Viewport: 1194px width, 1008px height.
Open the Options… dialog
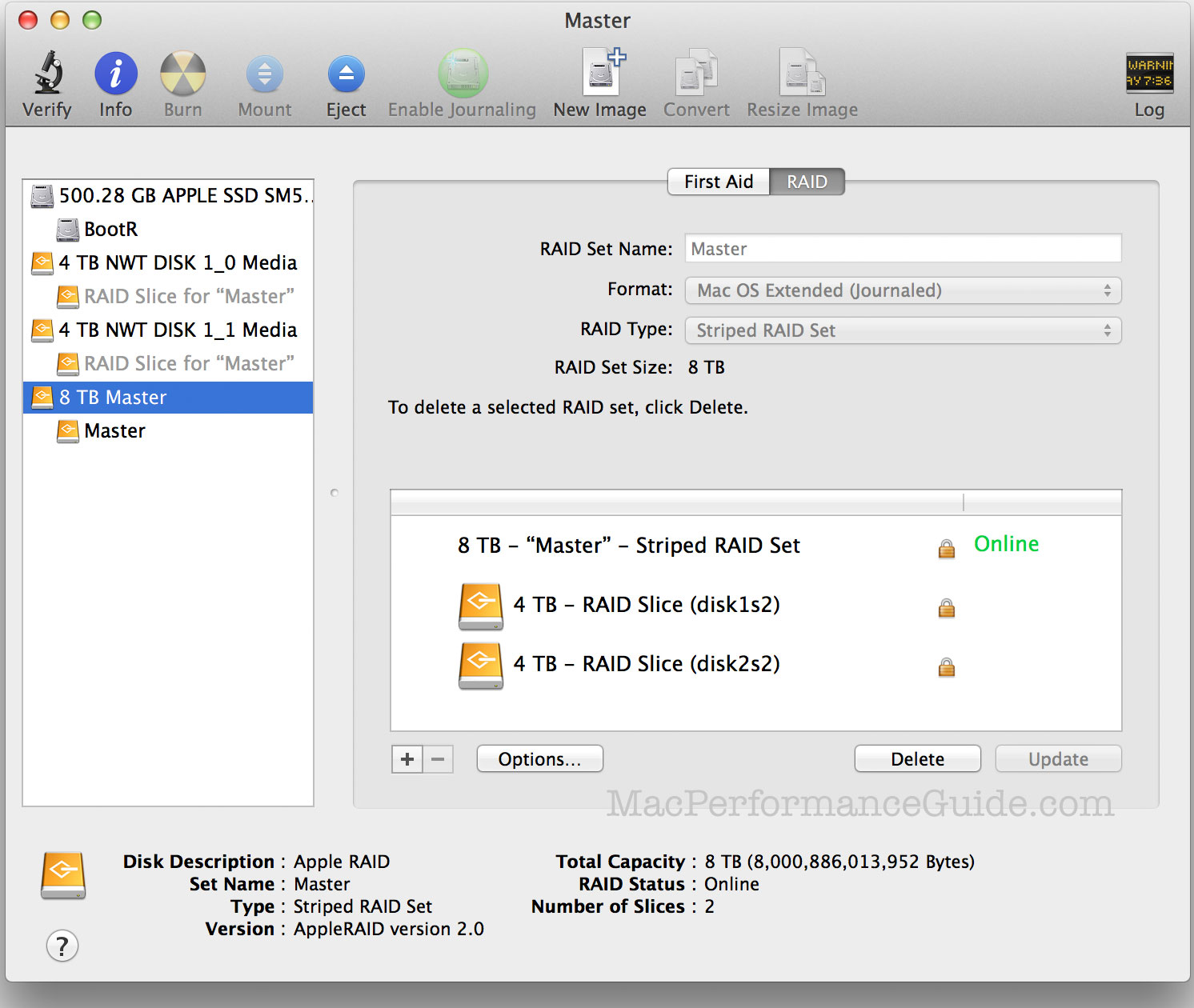point(540,759)
